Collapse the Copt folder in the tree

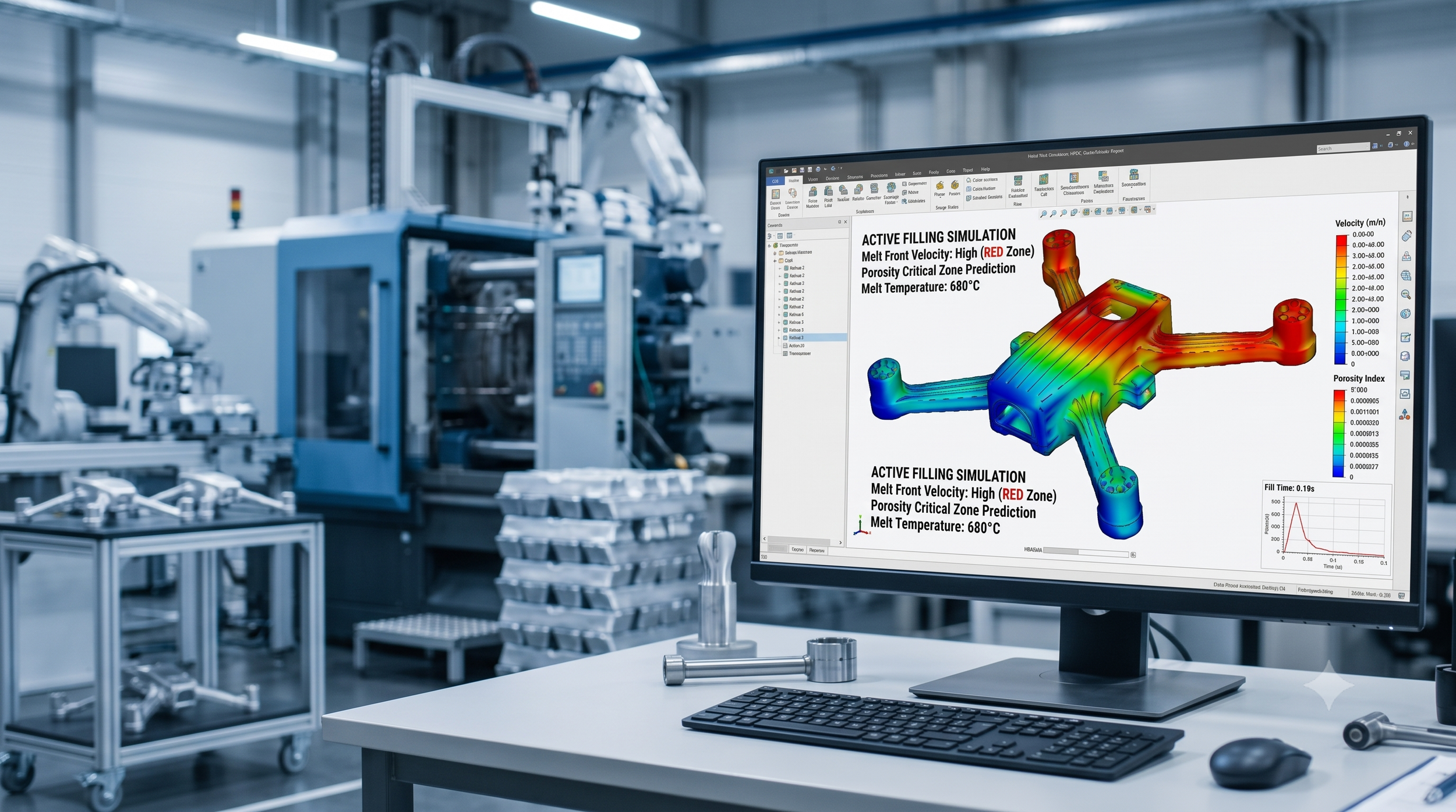point(775,261)
